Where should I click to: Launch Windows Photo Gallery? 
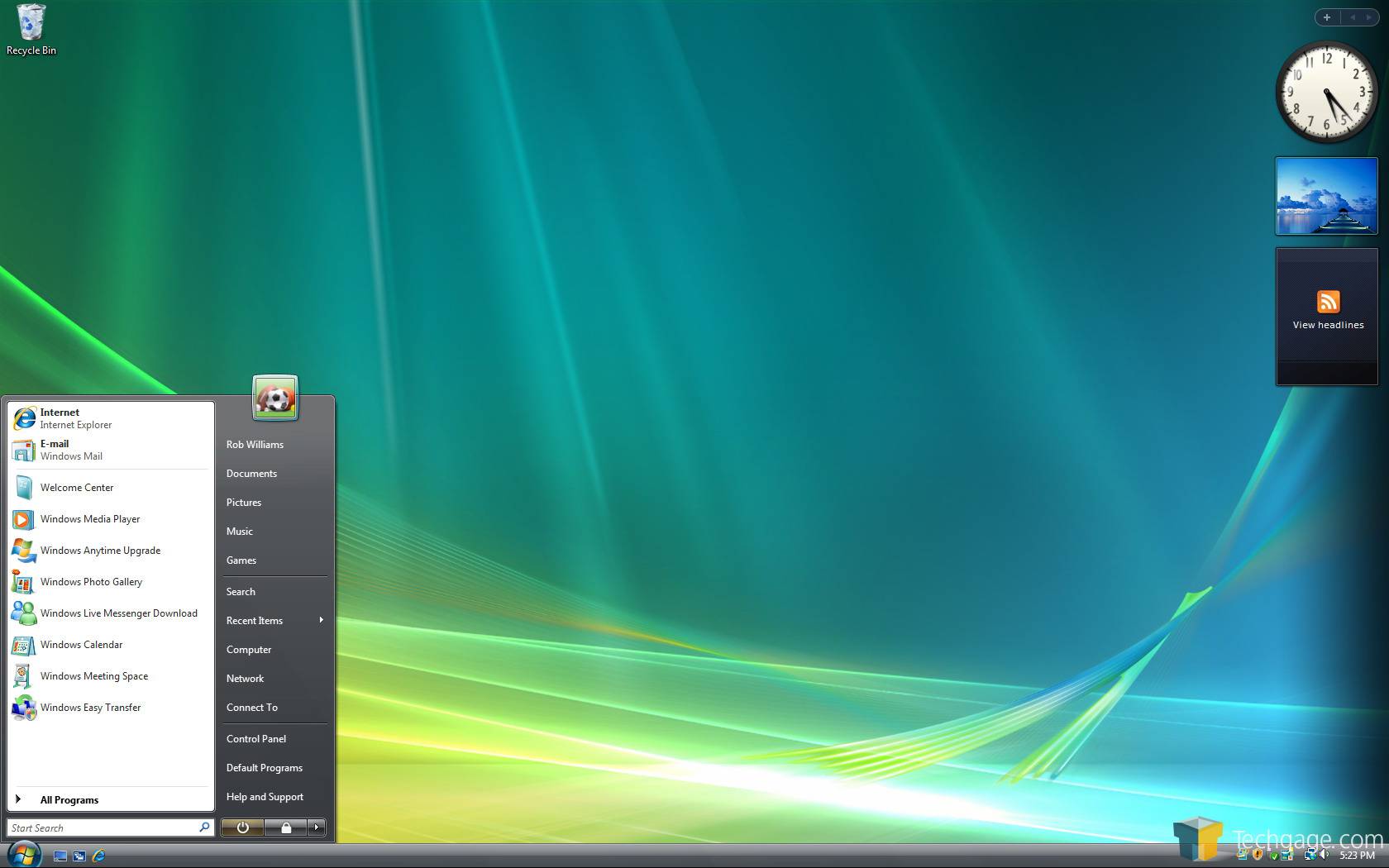click(x=111, y=582)
